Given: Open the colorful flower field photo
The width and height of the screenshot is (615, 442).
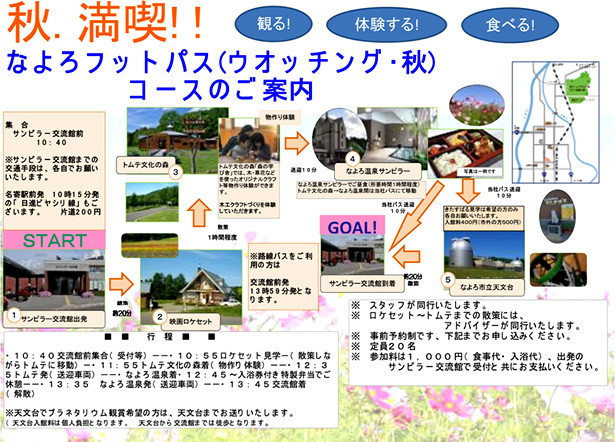Looking at the screenshot, I should tap(149, 246).
